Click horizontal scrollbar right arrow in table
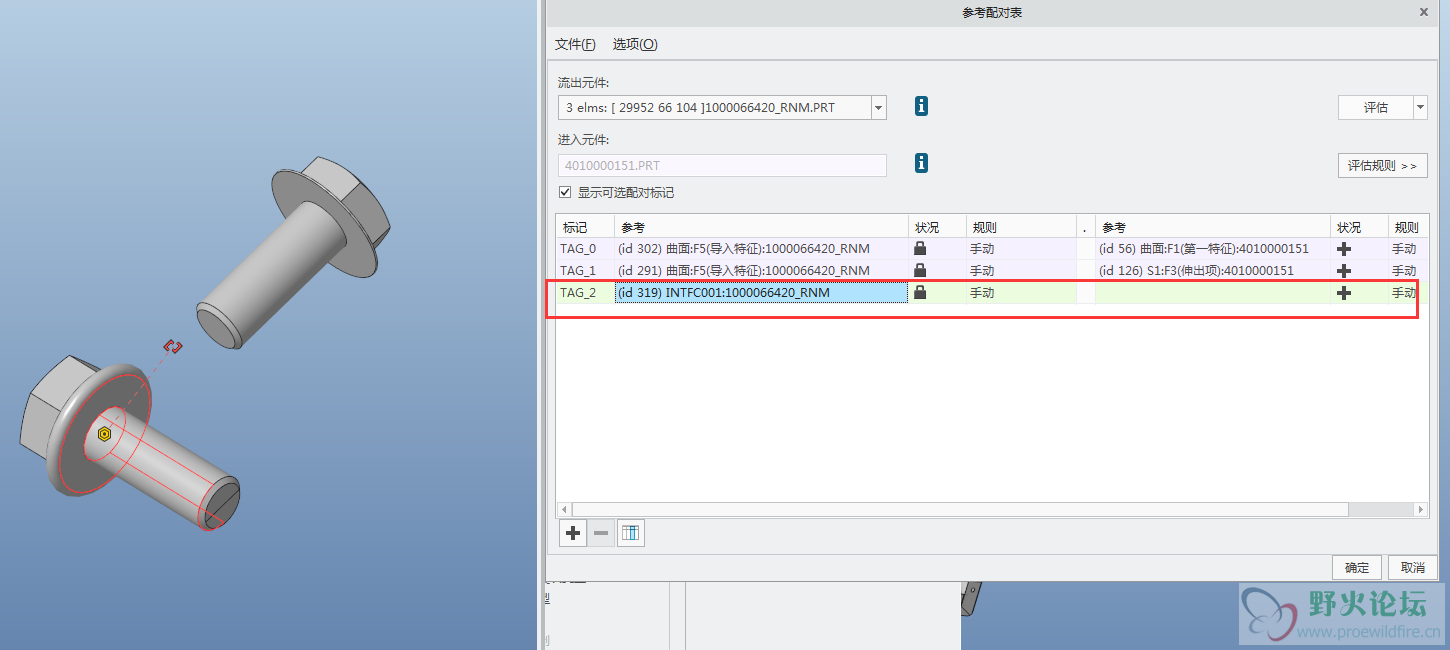The width and height of the screenshot is (1450, 650). click(1421, 510)
